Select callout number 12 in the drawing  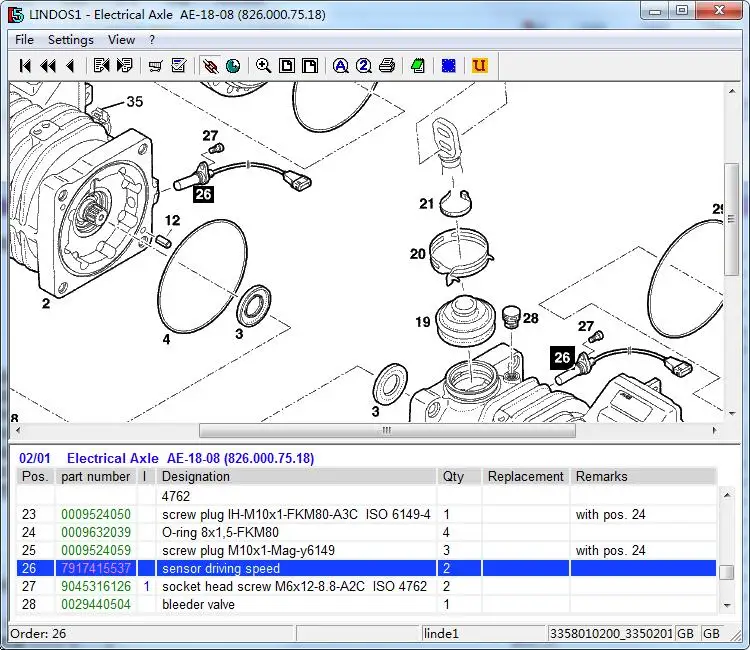point(172,220)
